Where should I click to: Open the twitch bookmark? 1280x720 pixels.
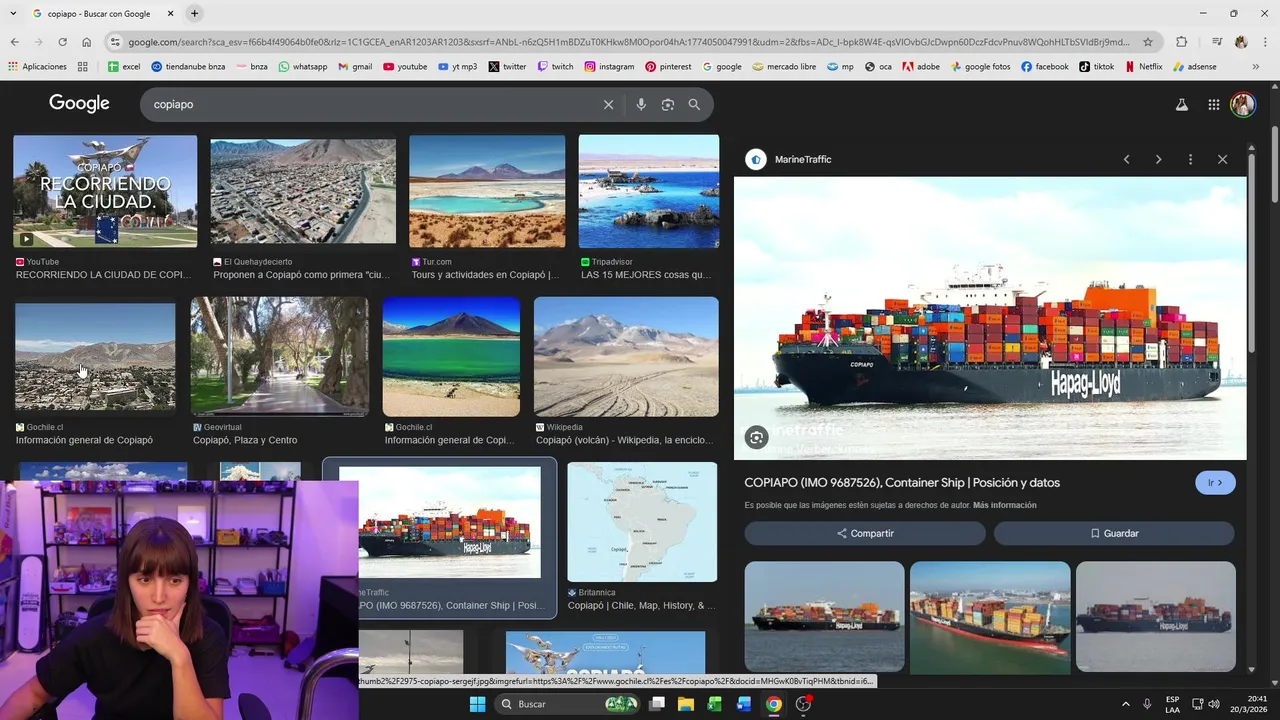click(555, 67)
